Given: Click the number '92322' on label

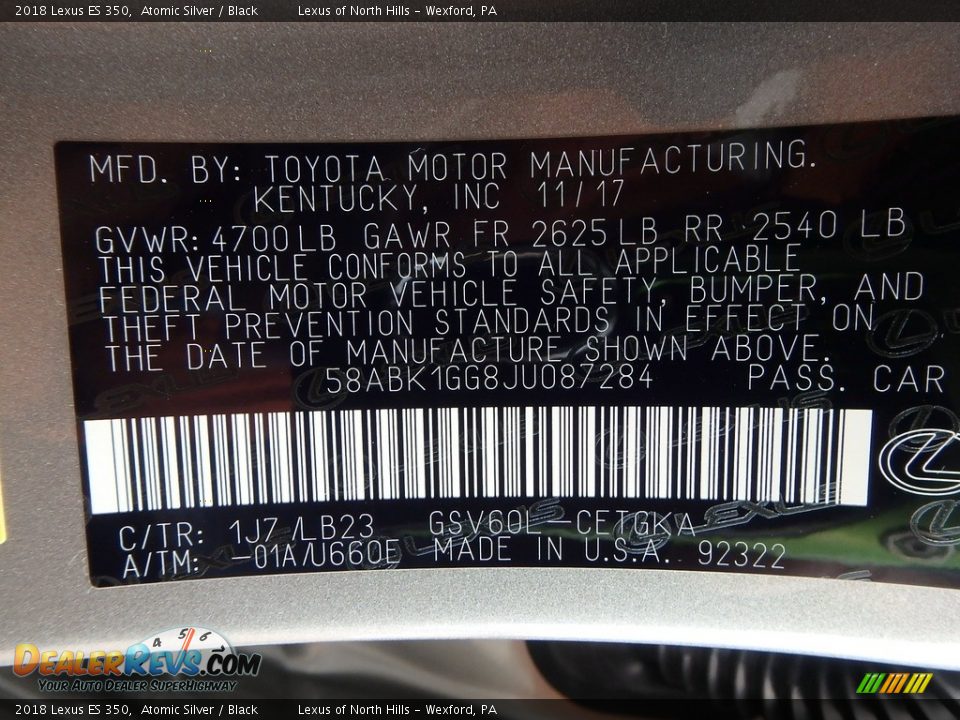Looking at the screenshot, I should (741, 555).
